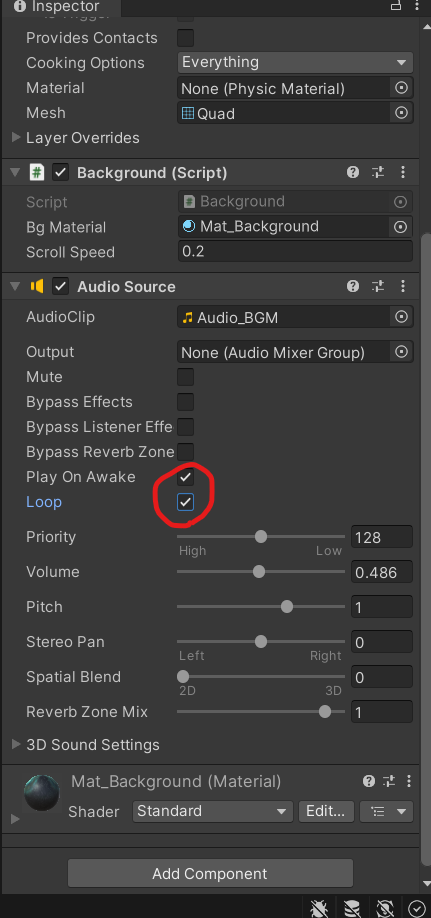Pick object for Bg Material field

(x=401, y=227)
